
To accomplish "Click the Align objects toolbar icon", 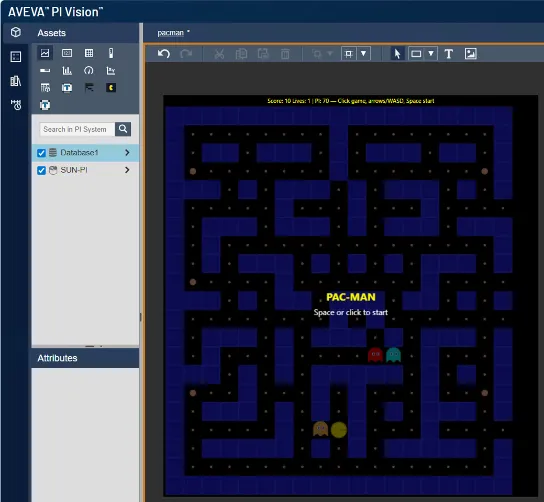I will [349, 54].
